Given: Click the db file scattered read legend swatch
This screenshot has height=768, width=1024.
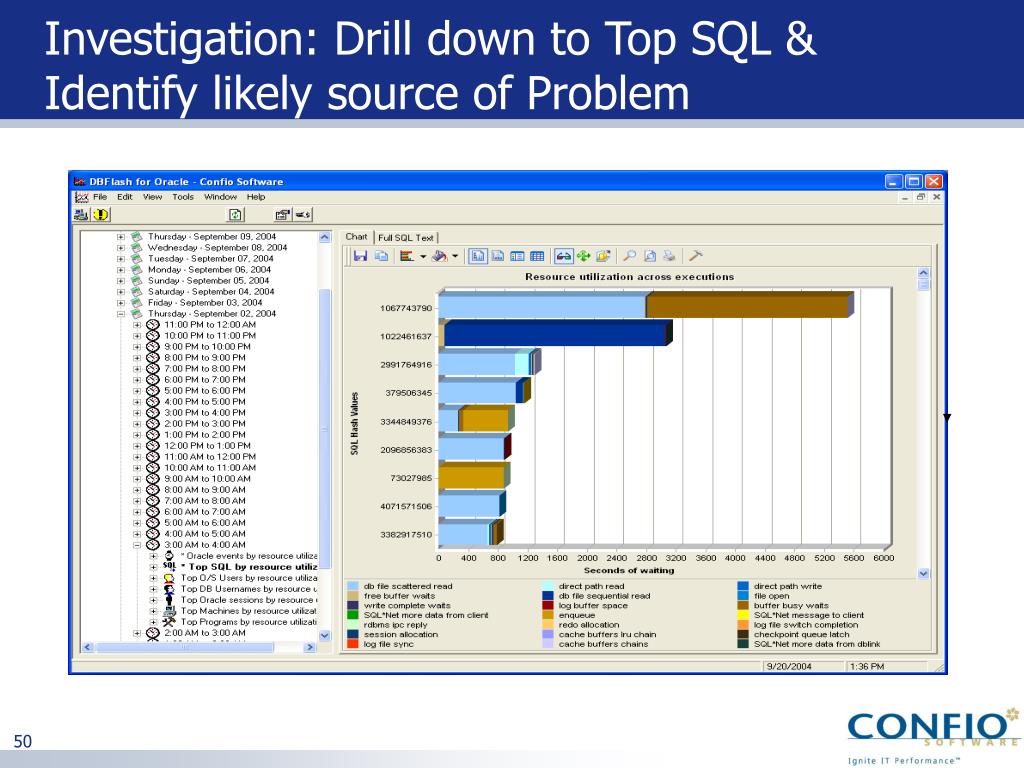Looking at the screenshot, I should [353, 586].
